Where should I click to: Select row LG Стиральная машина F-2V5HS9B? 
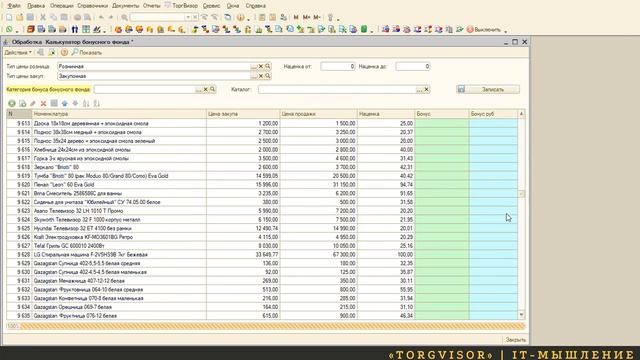click(x=262, y=254)
